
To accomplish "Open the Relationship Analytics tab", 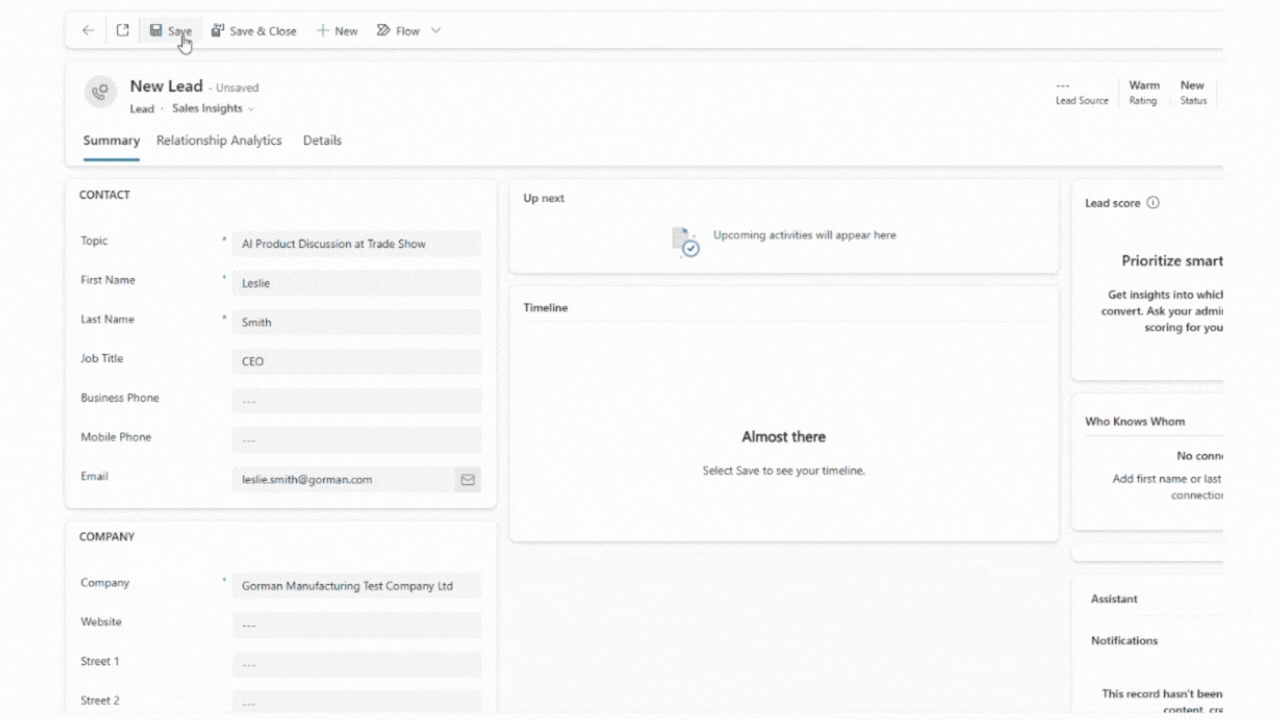I will point(219,141).
